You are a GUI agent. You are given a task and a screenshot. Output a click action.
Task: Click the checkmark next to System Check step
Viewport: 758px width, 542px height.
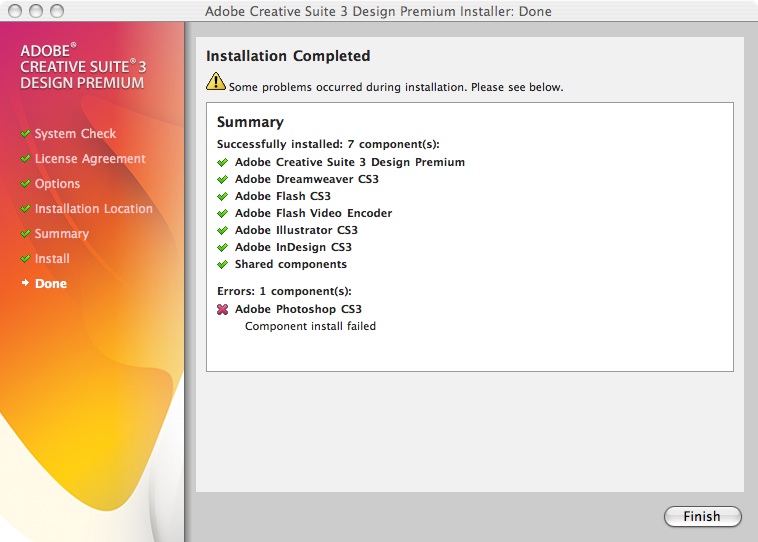point(26,133)
